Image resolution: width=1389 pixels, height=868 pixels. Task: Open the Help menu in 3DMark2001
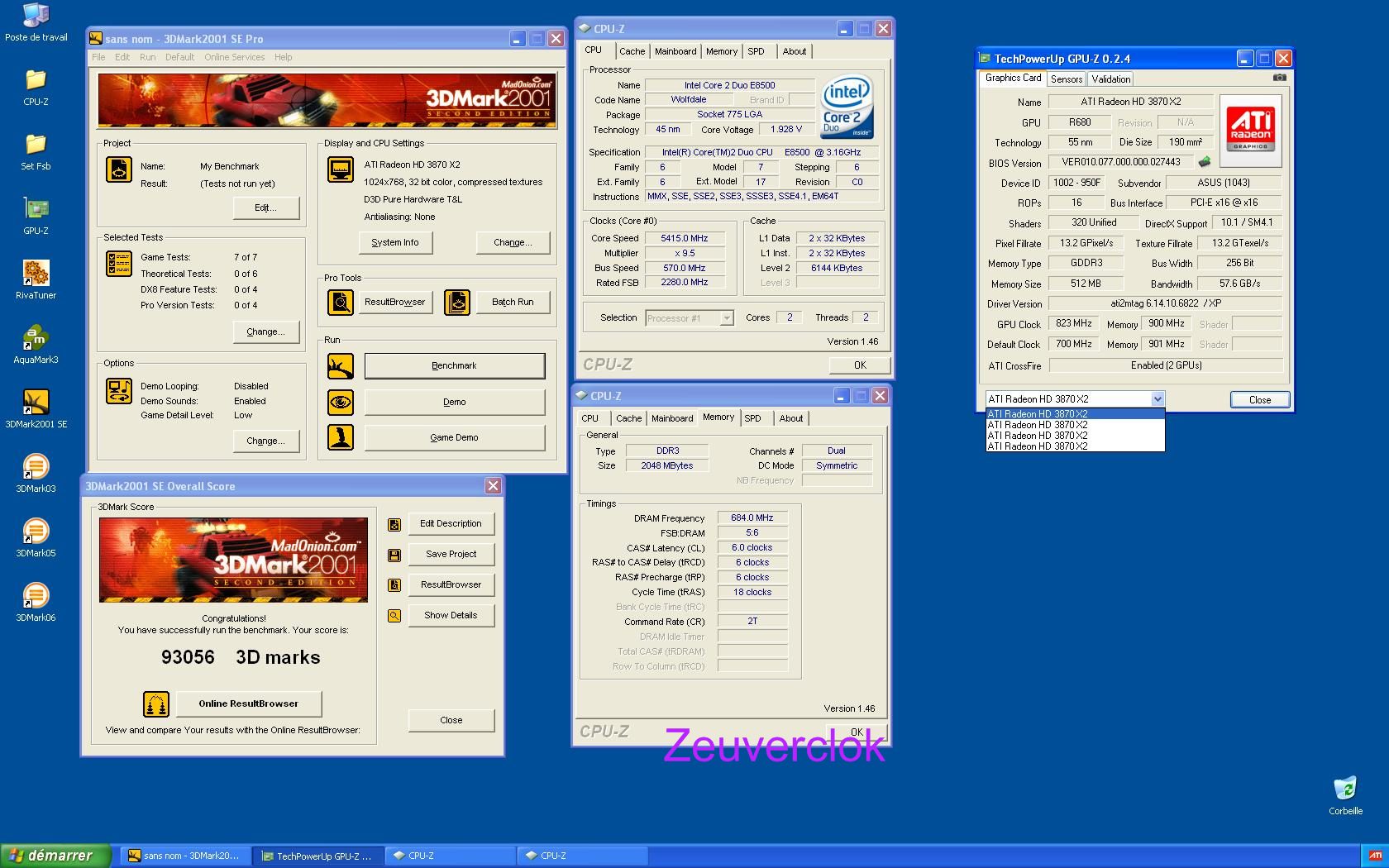tap(284, 57)
